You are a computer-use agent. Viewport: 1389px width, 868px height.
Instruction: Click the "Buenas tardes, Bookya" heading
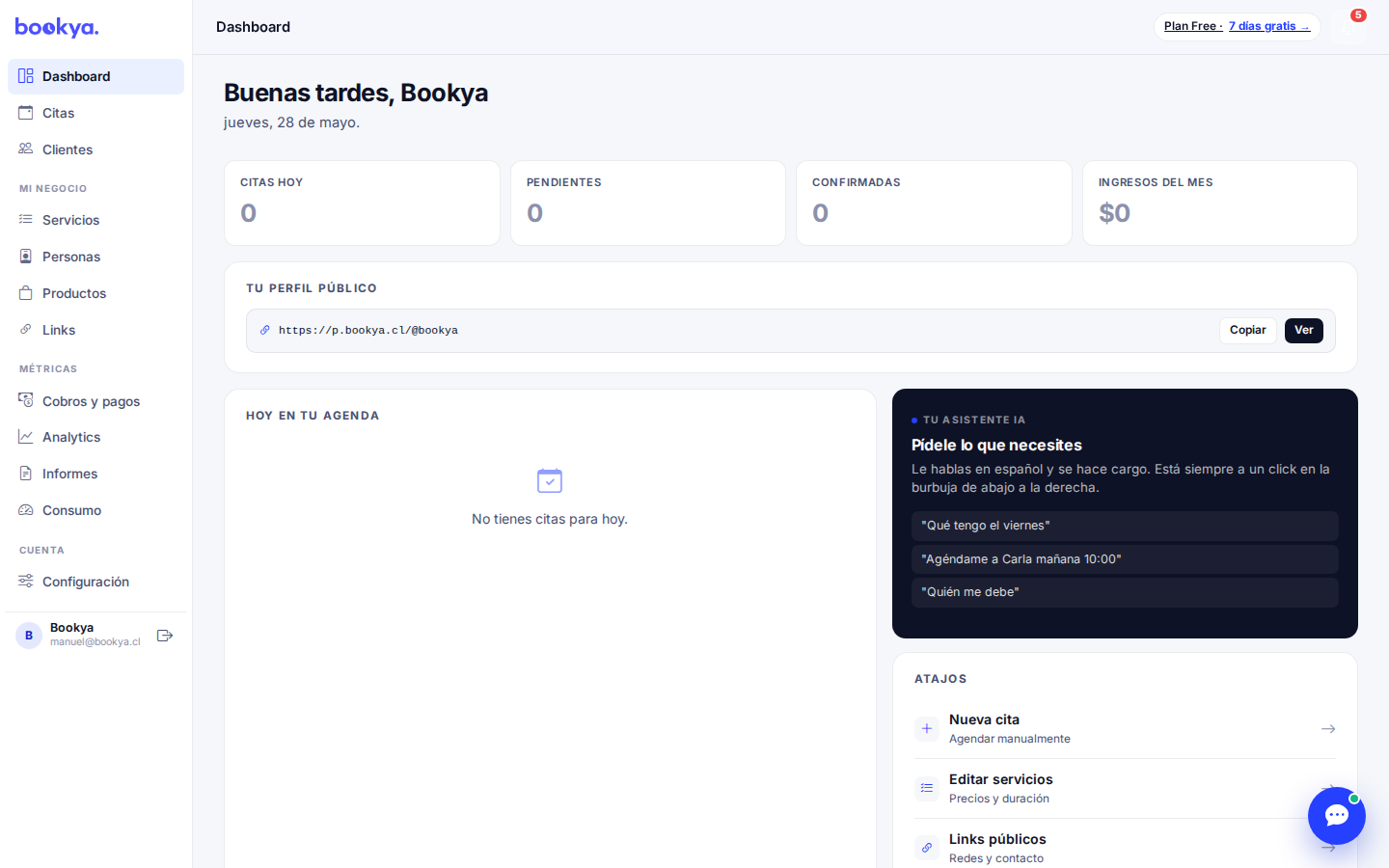point(356,93)
